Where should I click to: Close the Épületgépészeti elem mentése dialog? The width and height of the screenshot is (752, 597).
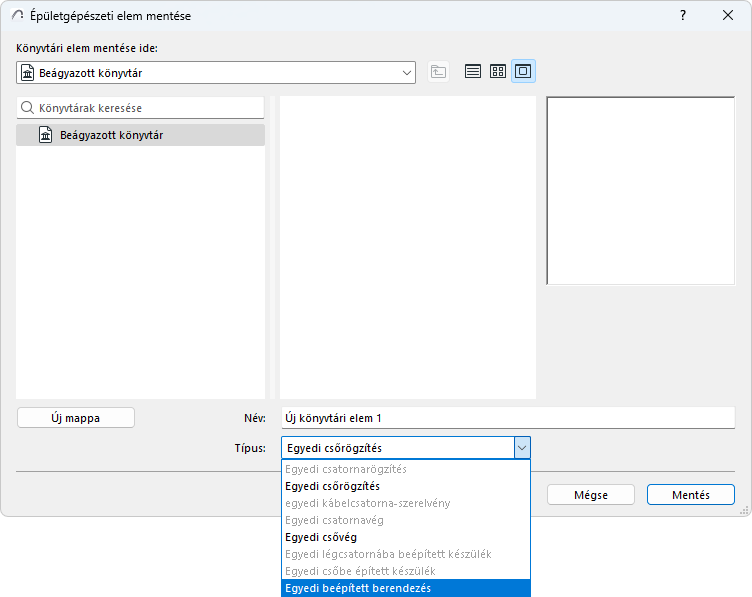pos(728,15)
